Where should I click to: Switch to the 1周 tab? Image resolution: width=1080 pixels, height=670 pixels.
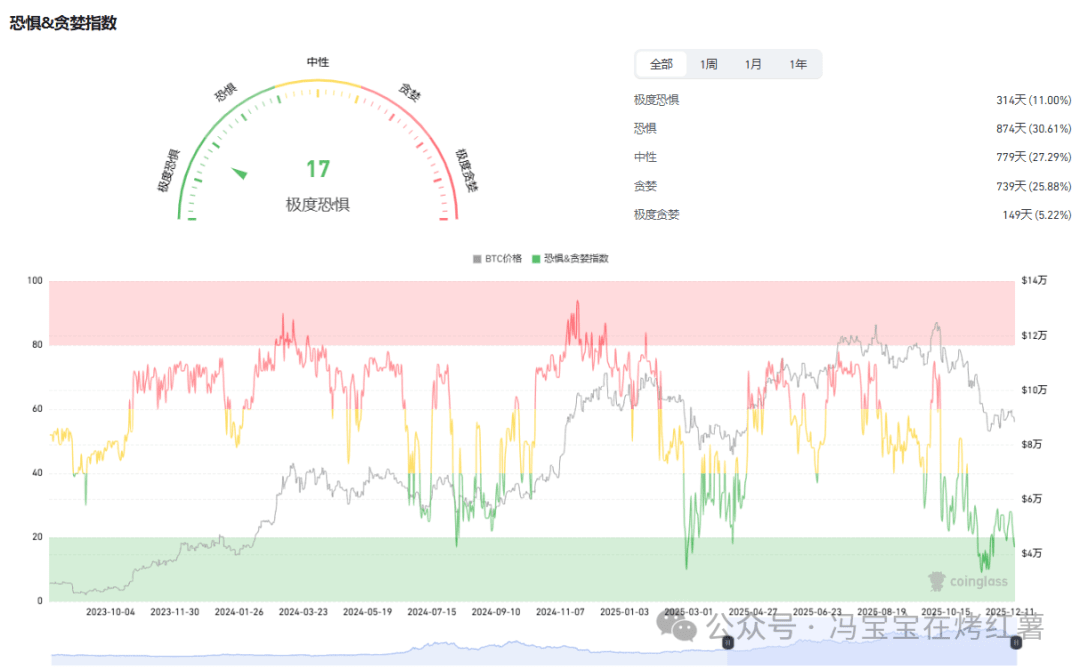coord(708,63)
